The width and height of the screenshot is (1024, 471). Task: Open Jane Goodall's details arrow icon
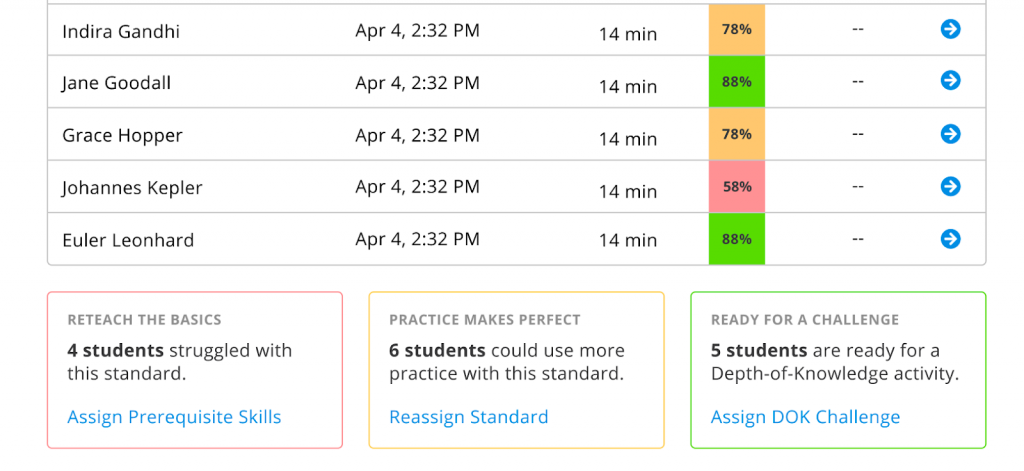click(950, 81)
